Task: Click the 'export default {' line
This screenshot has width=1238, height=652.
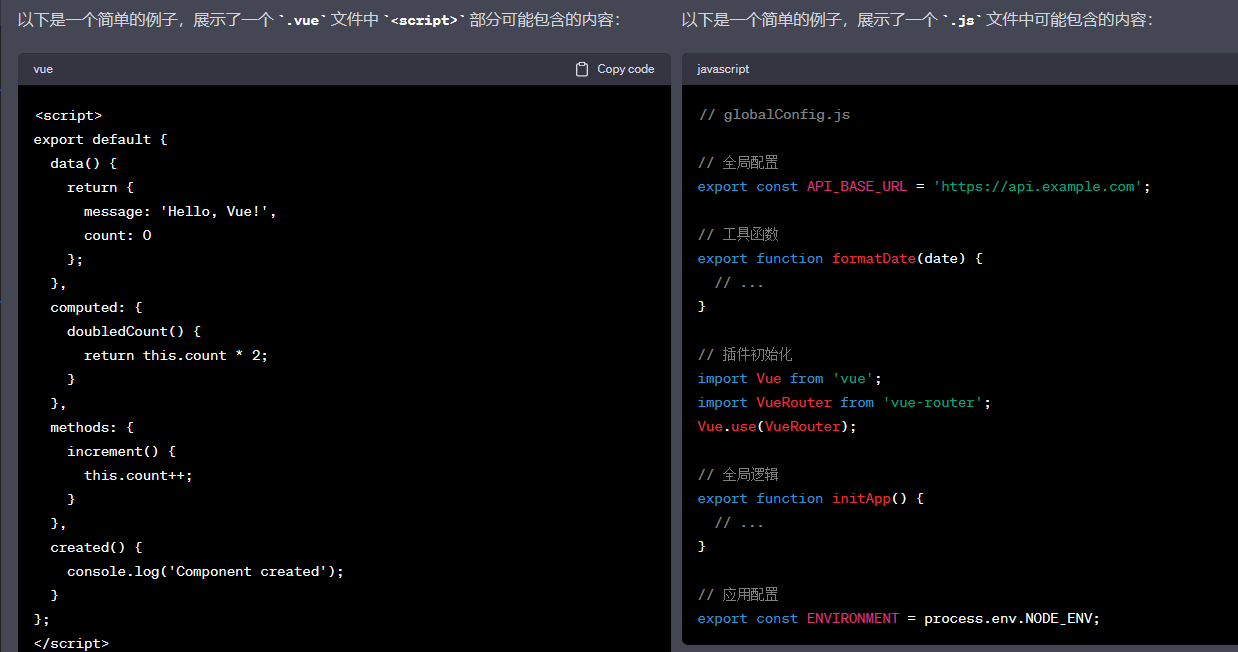Action: click(101, 139)
